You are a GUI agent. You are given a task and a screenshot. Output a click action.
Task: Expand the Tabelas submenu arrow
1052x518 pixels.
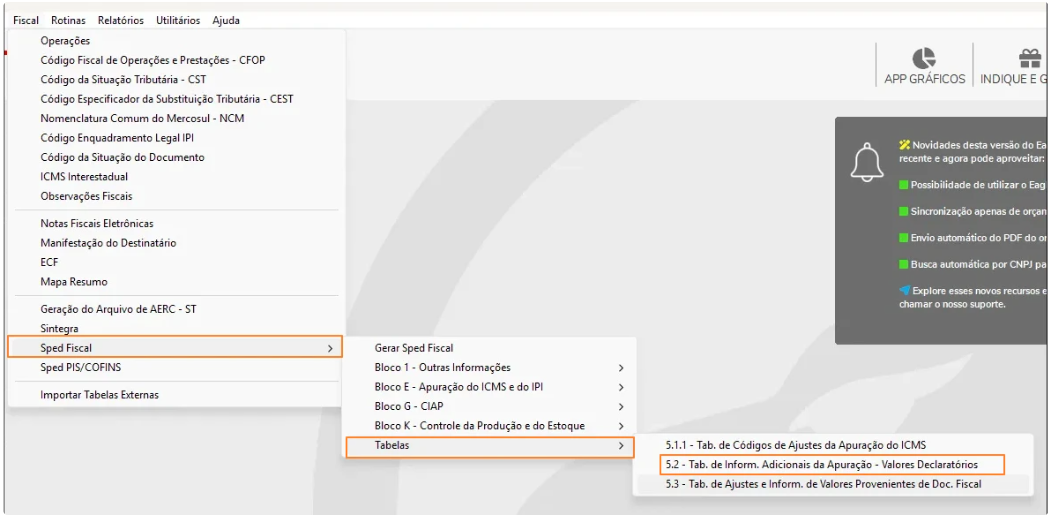(621, 446)
